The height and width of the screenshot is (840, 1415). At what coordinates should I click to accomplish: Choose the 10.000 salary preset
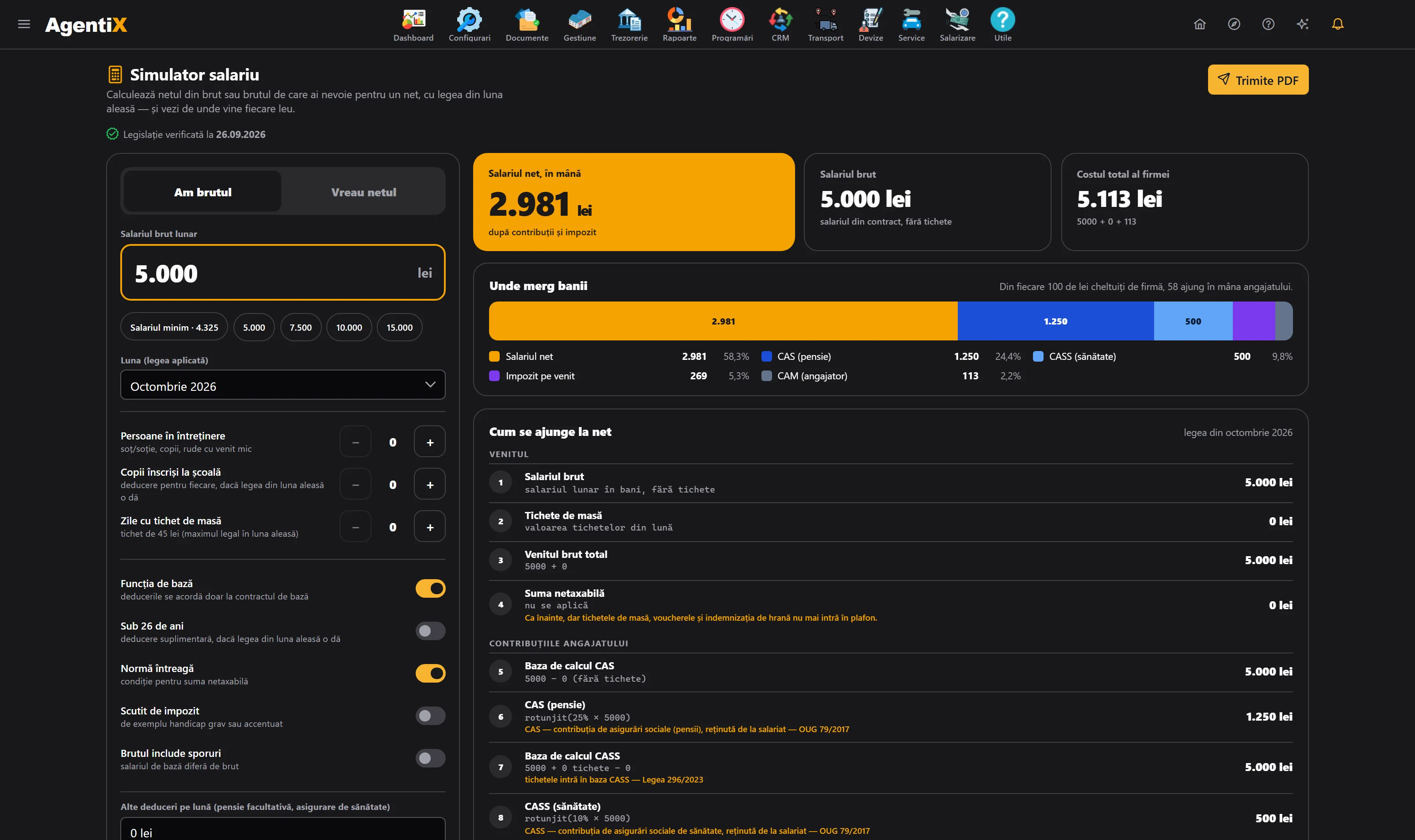click(x=348, y=327)
